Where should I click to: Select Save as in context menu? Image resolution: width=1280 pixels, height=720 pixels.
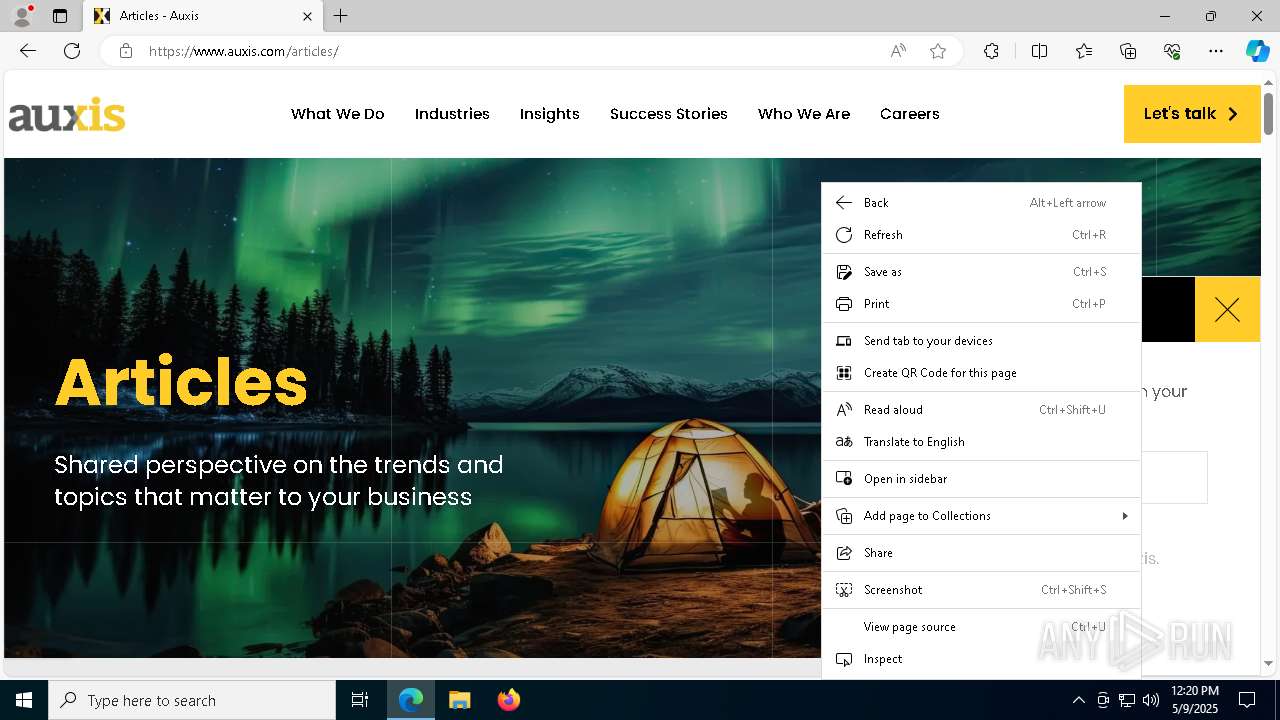[x=981, y=272]
